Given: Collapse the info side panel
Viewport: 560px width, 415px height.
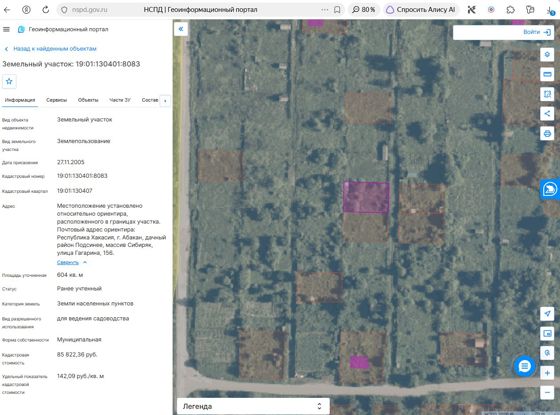Looking at the screenshot, I should coord(181,29).
